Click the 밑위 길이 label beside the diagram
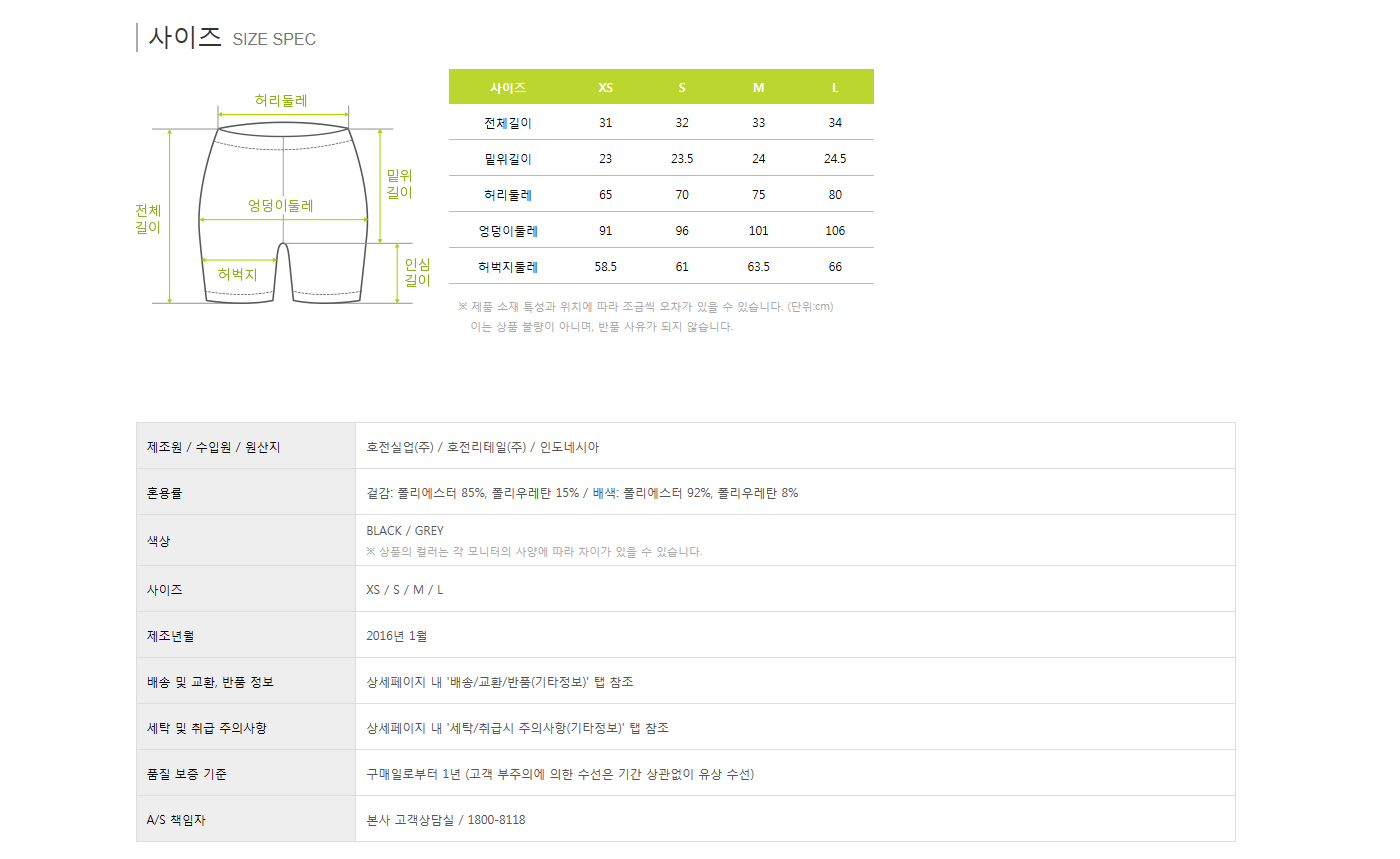 click(399, 184)
